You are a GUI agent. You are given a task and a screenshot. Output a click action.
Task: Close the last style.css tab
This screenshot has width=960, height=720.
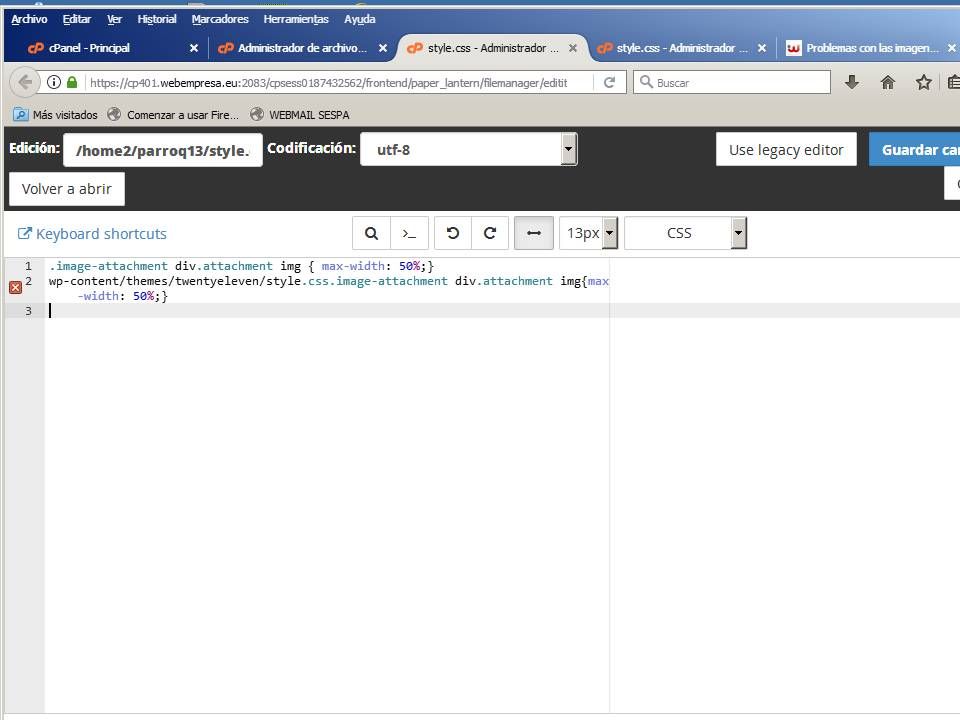762,48
